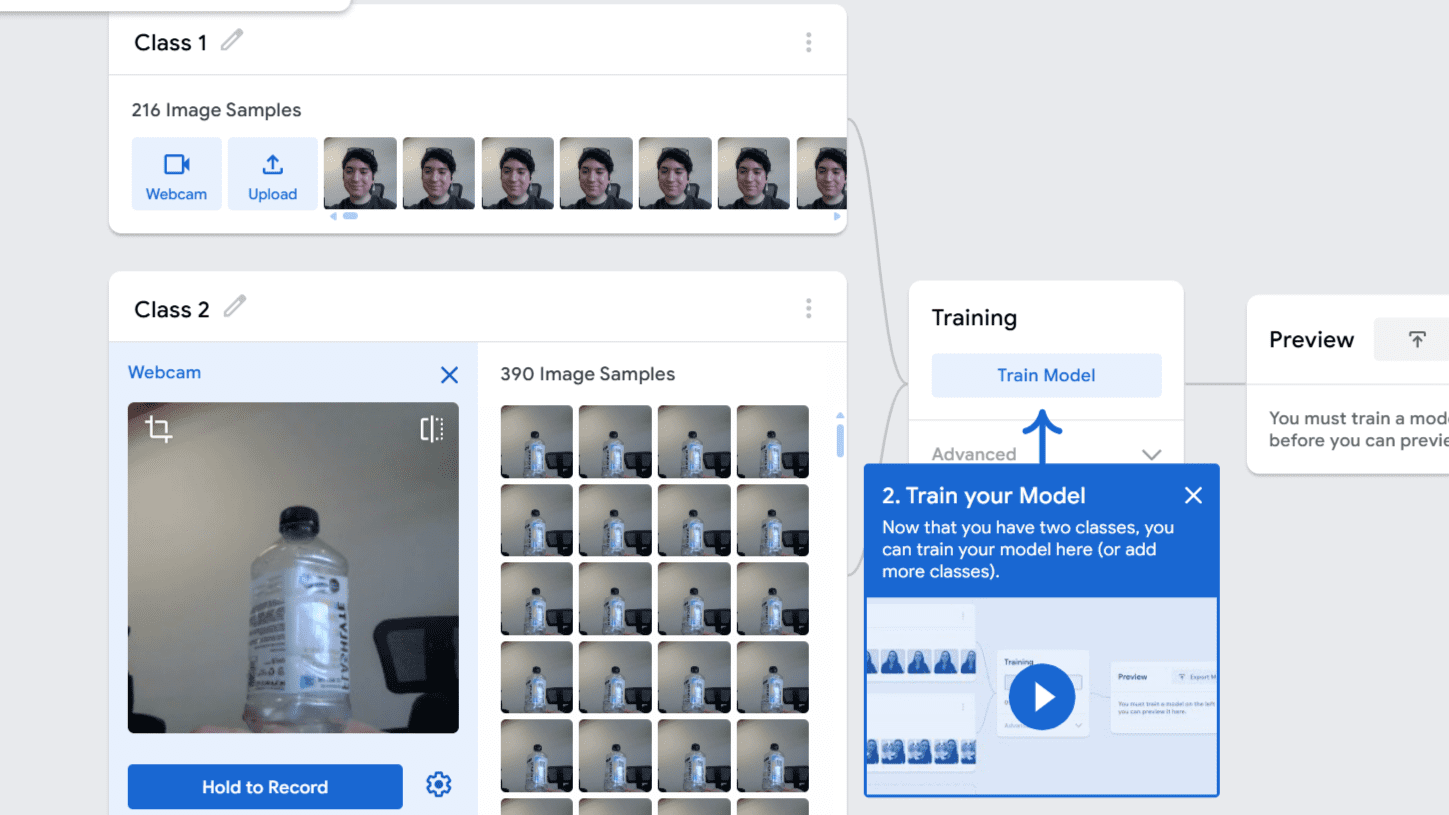Open the Class 2 three-dot options menu
This screenshot has height=815, width=1449.
pyautogui.click(x=808, y=309)
